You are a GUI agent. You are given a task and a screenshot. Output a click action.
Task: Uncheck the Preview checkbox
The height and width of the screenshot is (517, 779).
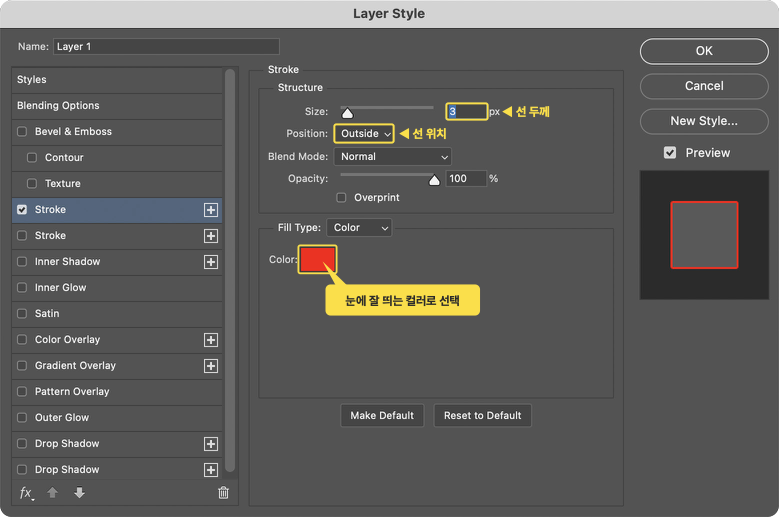point(670,152)
